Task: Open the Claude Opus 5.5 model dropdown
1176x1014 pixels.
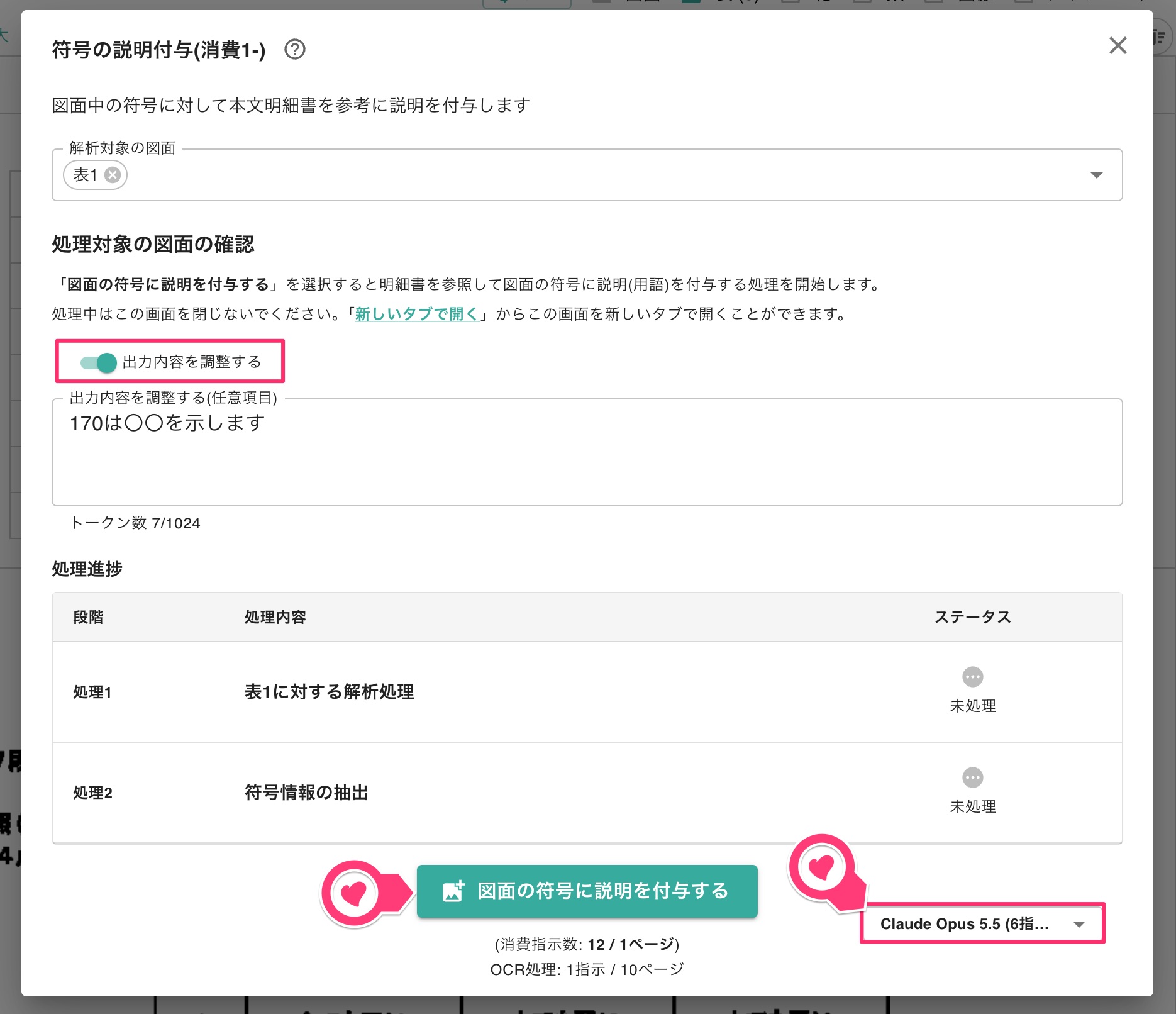Action: [982, 923]
